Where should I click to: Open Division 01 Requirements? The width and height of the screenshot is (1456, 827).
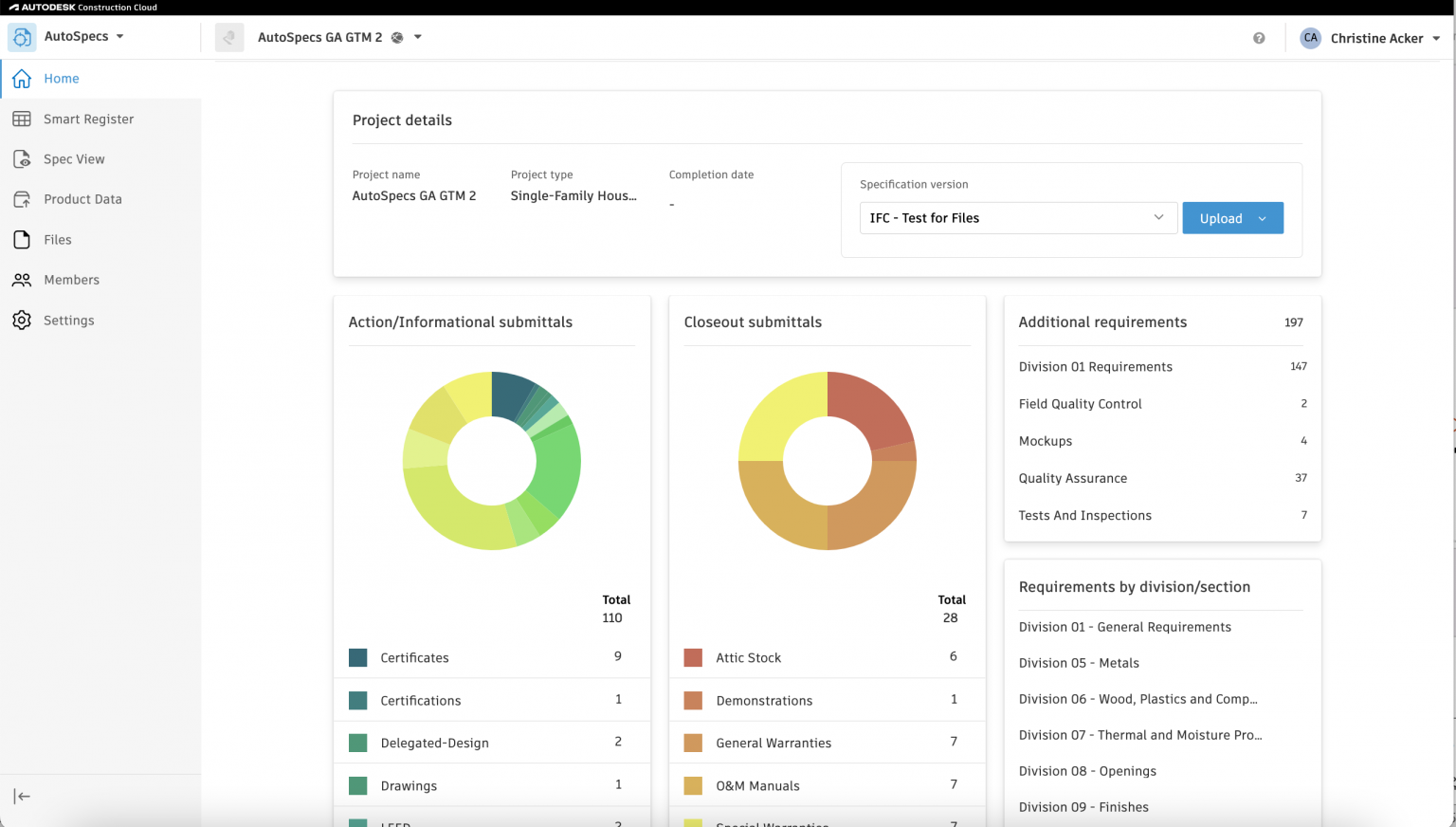point(1096,366)
